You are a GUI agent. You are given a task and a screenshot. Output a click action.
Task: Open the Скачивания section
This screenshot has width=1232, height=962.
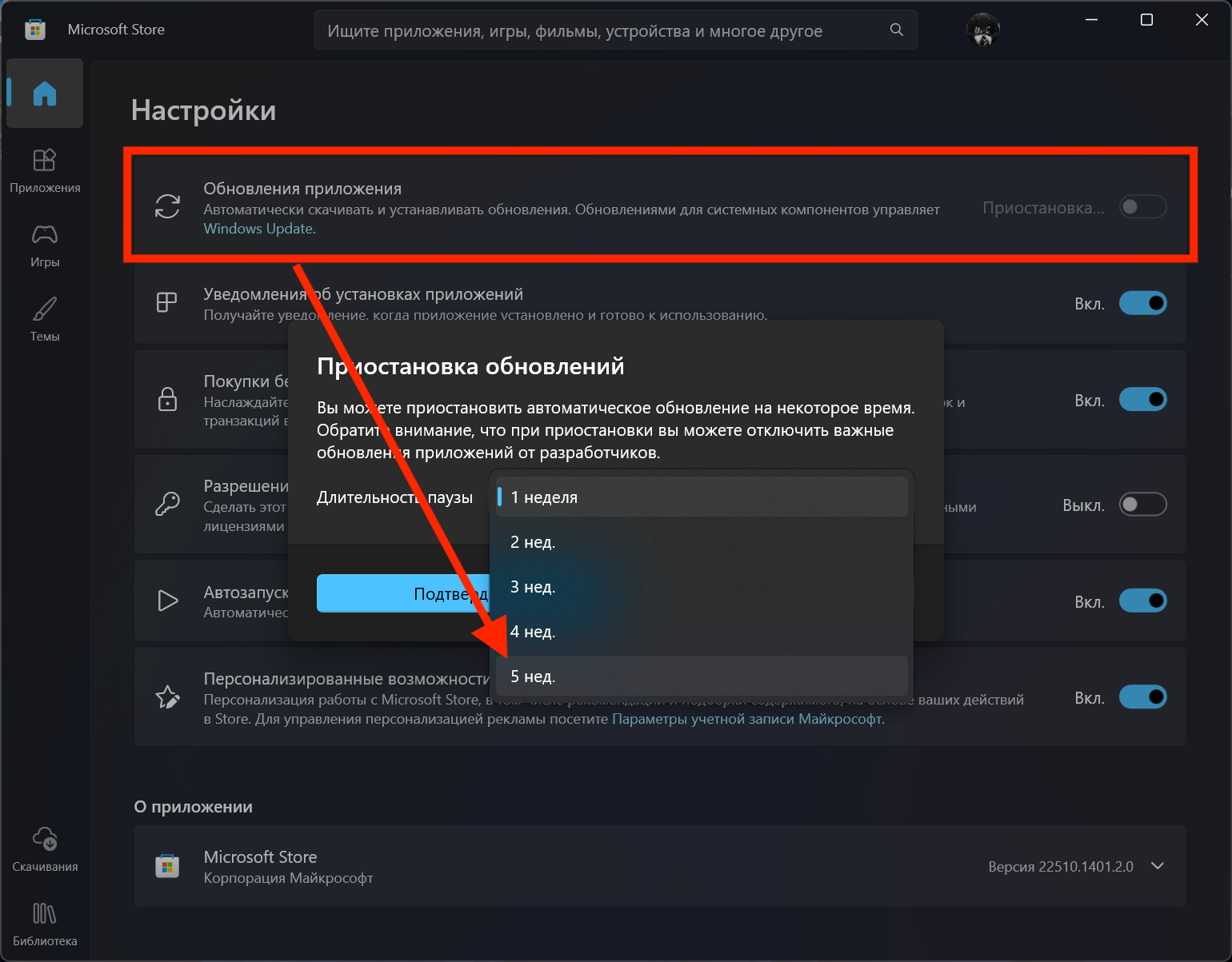pyautogui.click(x=45, y=849)
